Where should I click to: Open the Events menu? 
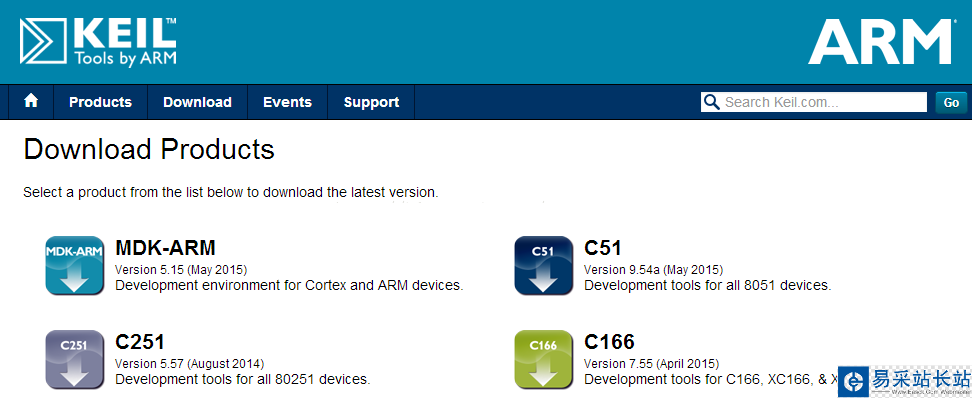[x=287, y=102]
